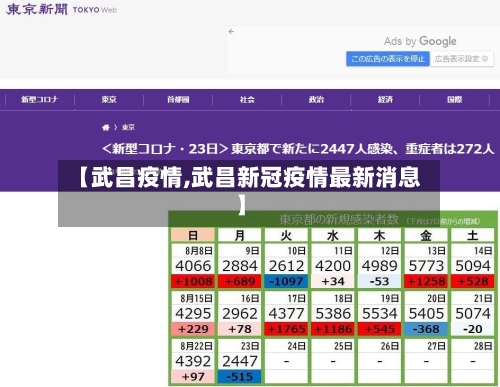
Task: Open the 国際 menu tab
Action: pos(454,99)
